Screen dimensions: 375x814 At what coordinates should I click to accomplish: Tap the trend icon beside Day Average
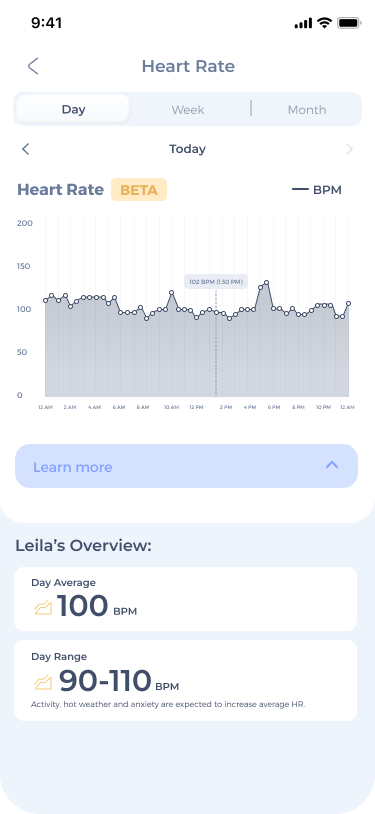[43, 607]
